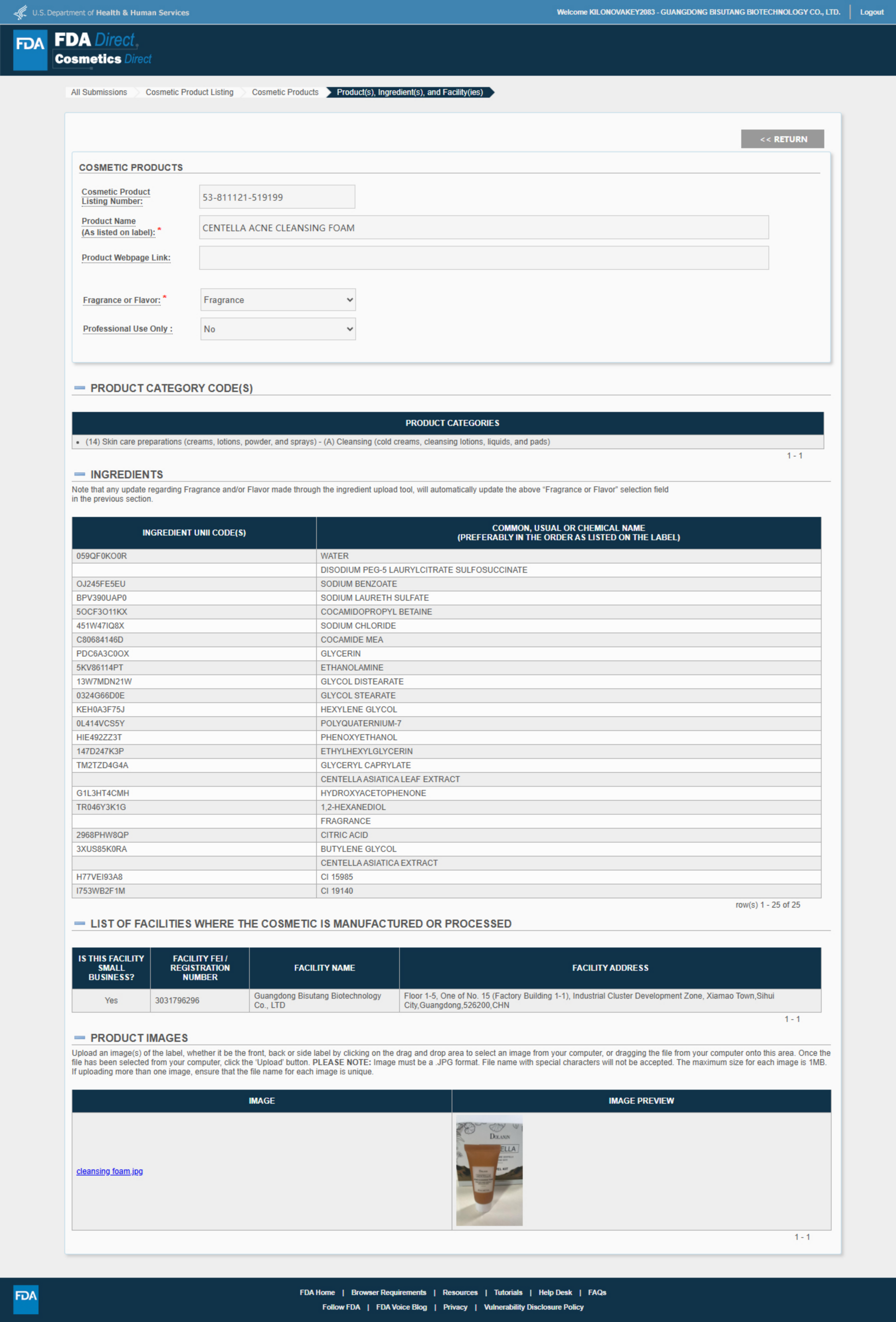Open the Tutorials footer link
This screenshot has height=1322, width=896.
coord(507,1292)
